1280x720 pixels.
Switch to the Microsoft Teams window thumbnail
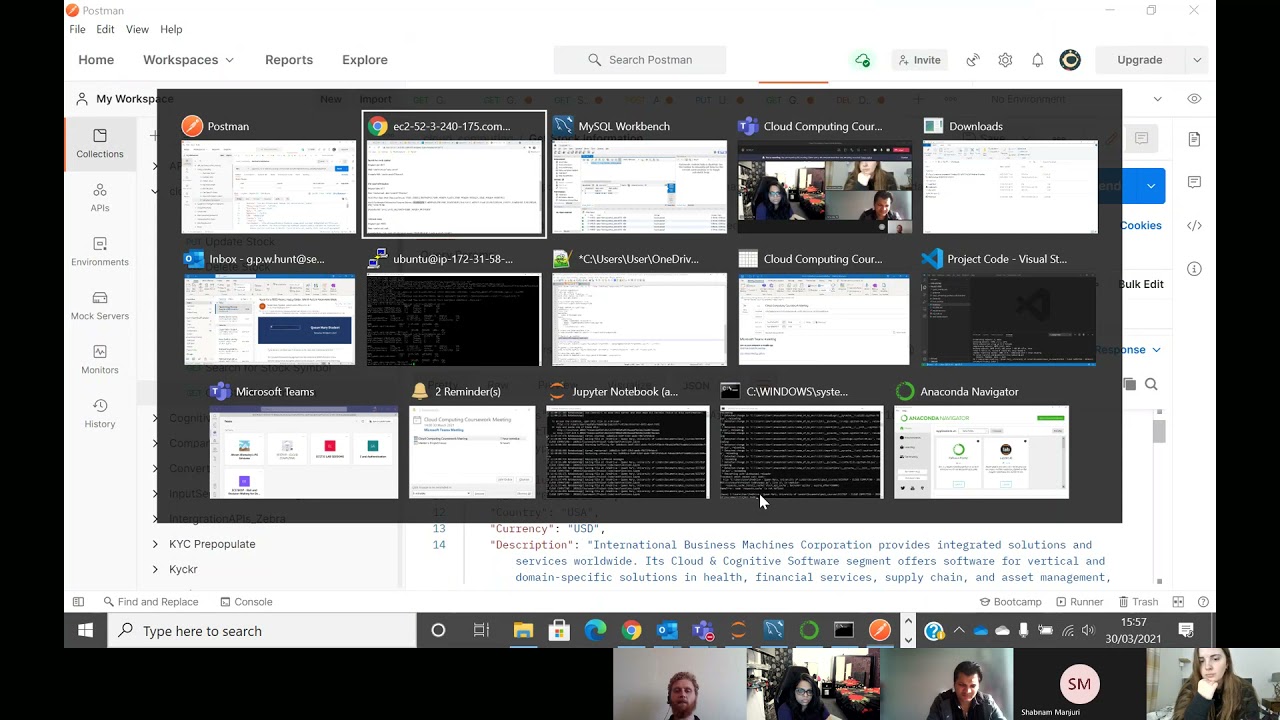click(x=303, y=452)
